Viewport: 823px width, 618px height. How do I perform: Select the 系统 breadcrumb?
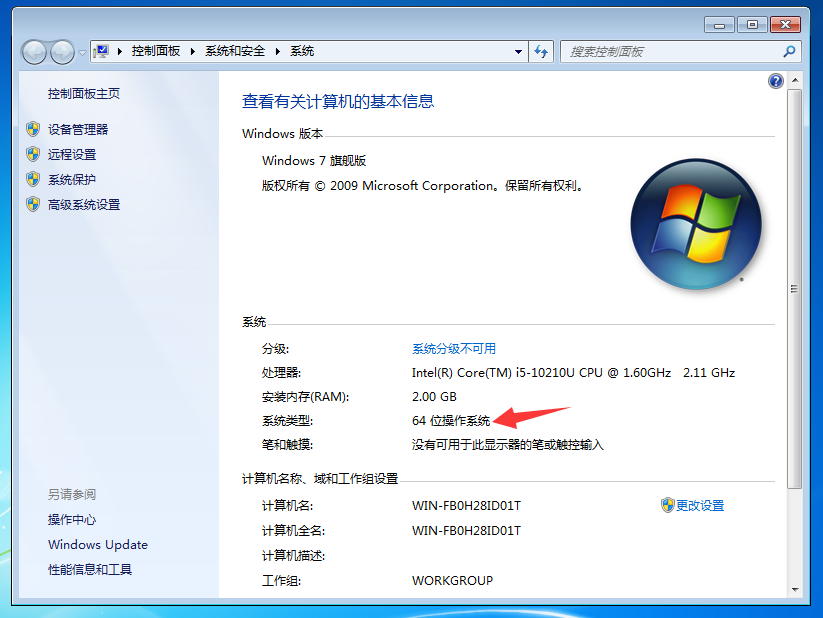pos(302,51)
